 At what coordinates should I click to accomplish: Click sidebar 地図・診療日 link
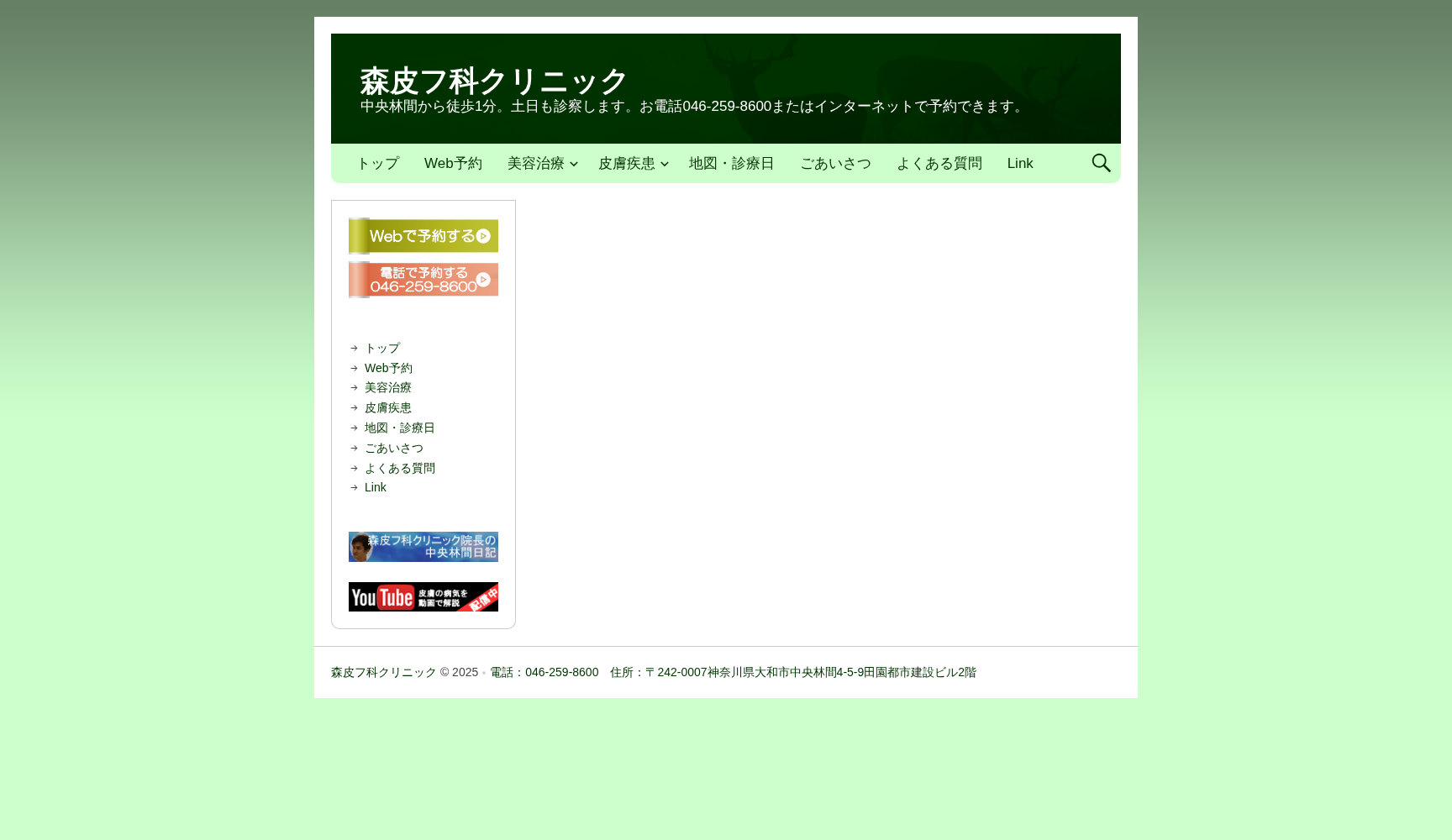tap(400, 428)
